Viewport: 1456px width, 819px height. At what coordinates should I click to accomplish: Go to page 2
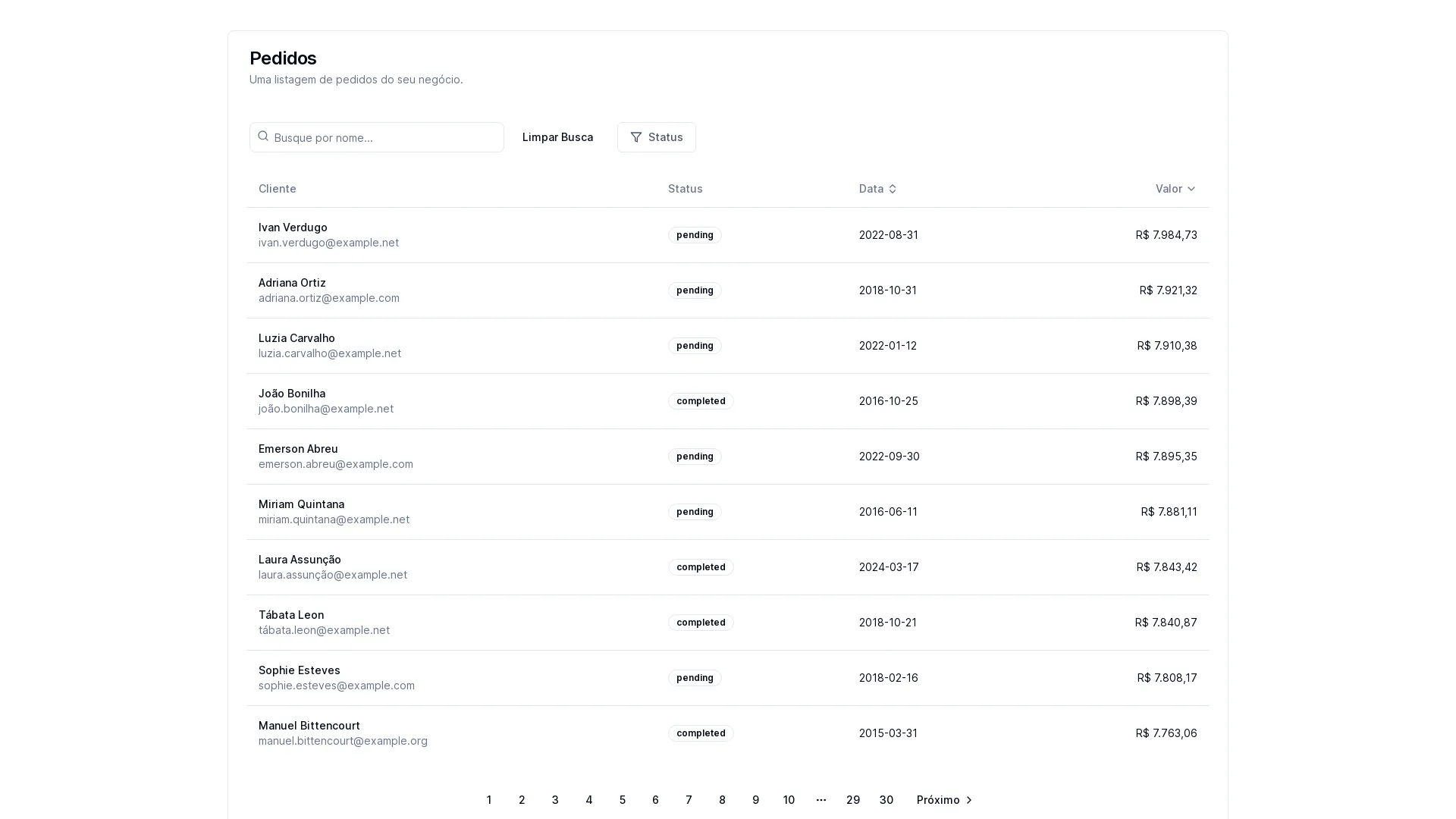click(522, 800)
